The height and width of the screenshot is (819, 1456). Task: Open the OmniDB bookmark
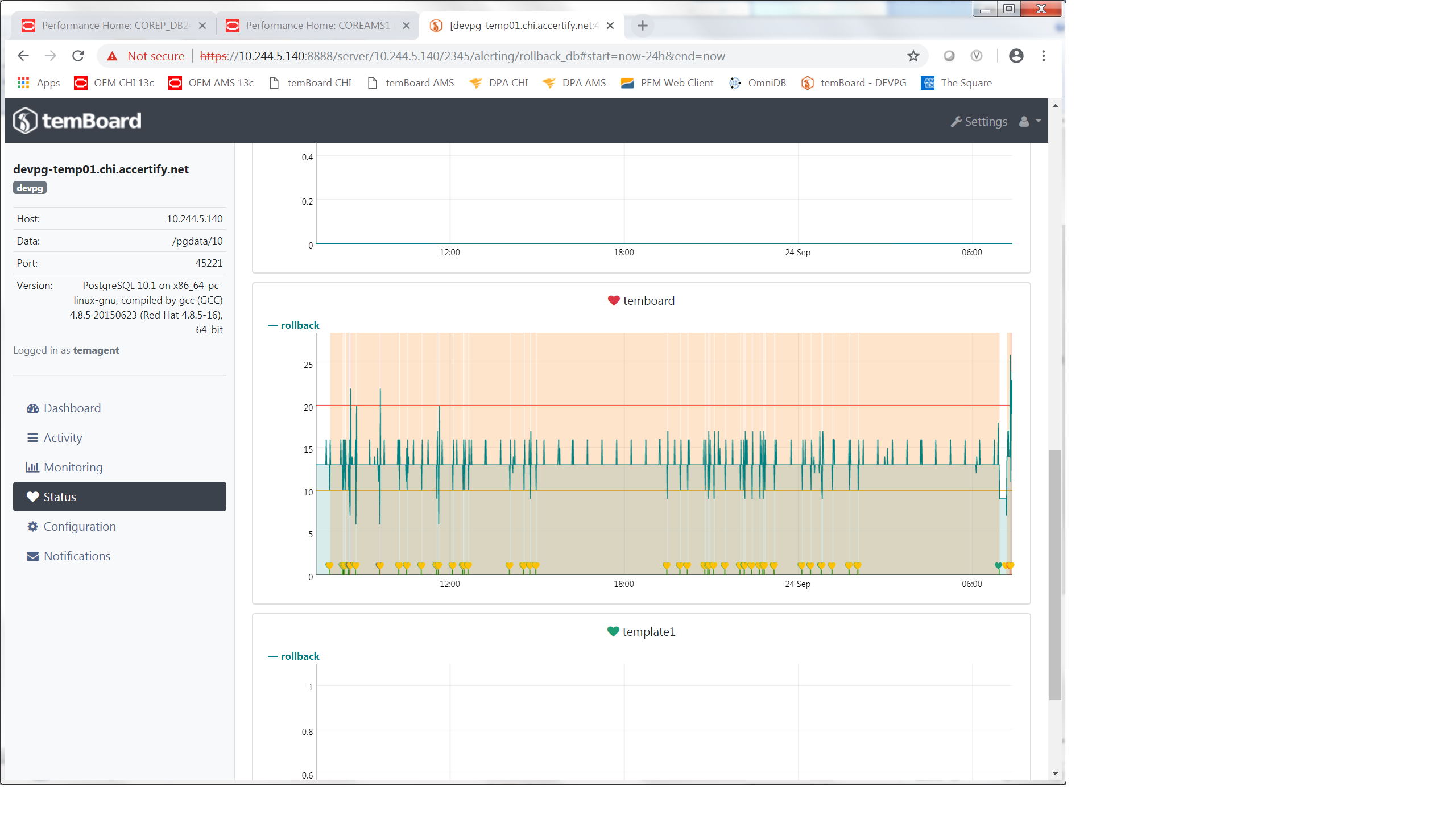coord(758,83)
